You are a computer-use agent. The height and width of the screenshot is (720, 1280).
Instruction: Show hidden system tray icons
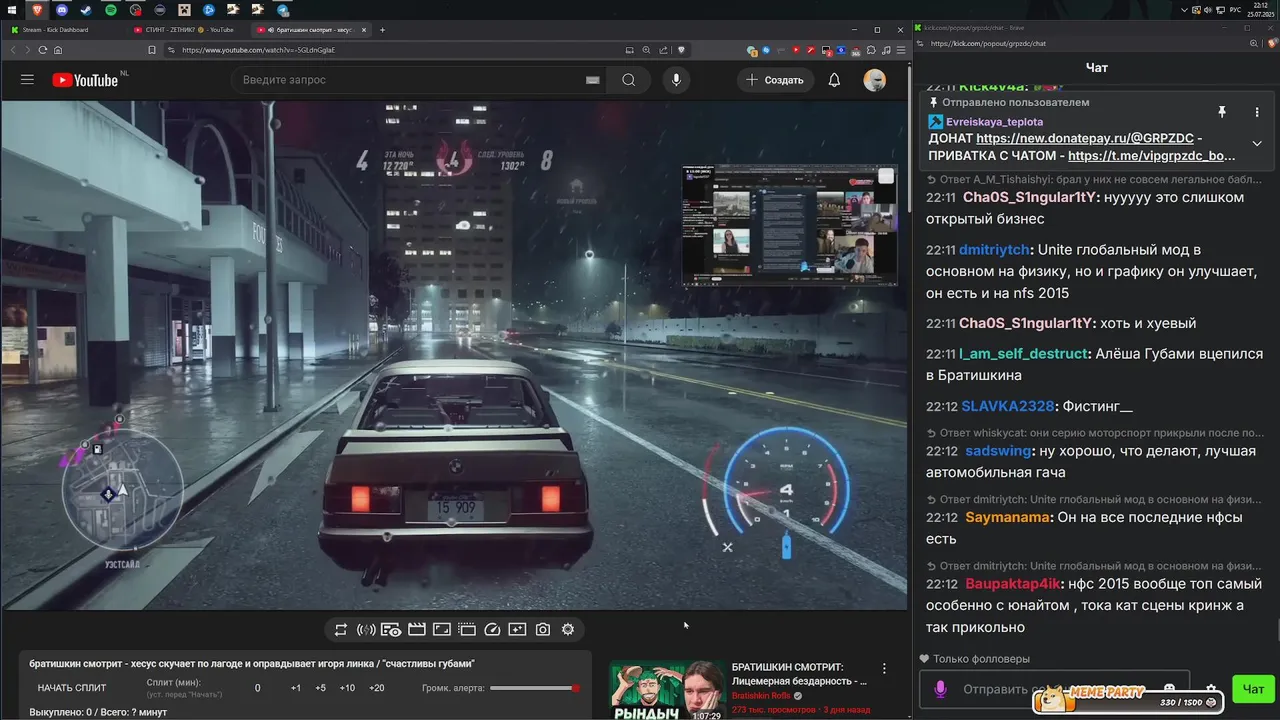1184,10
